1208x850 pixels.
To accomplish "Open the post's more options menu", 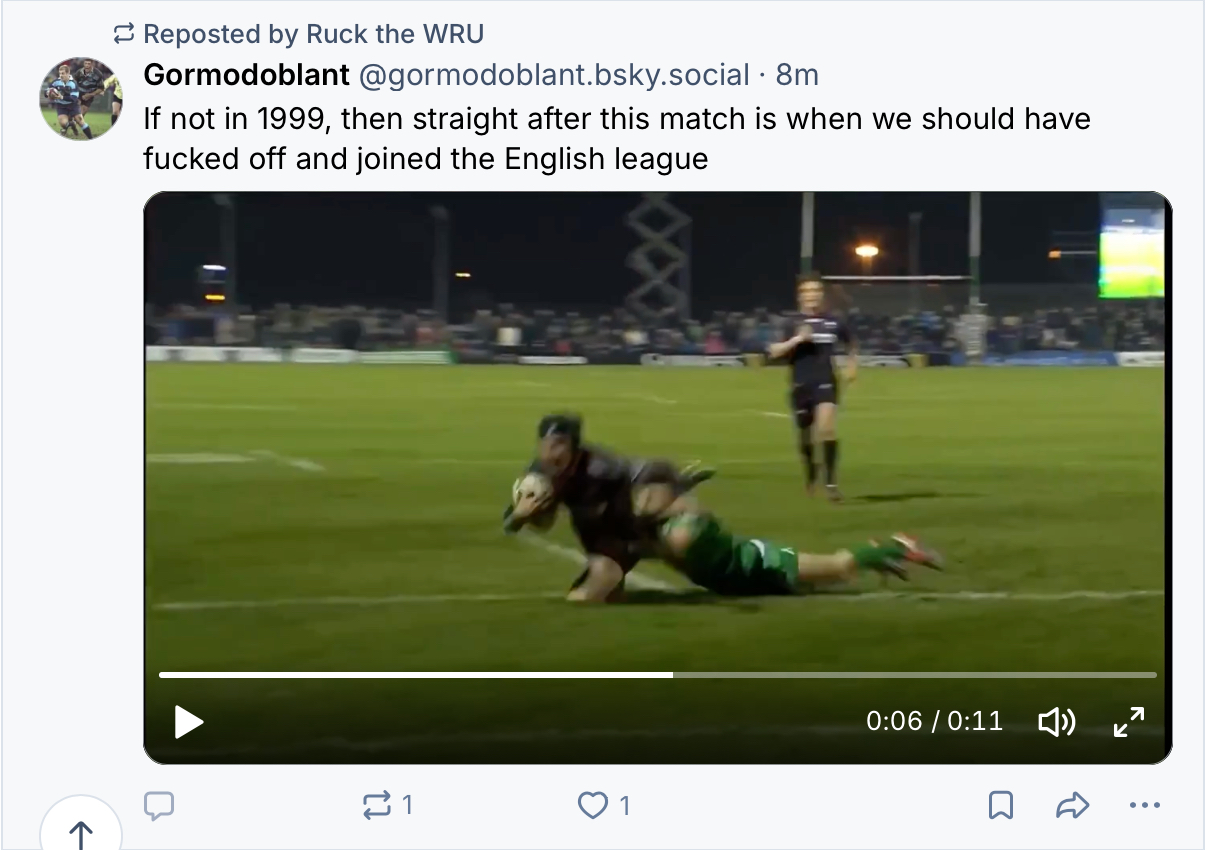I will [x=1144, y=805].
